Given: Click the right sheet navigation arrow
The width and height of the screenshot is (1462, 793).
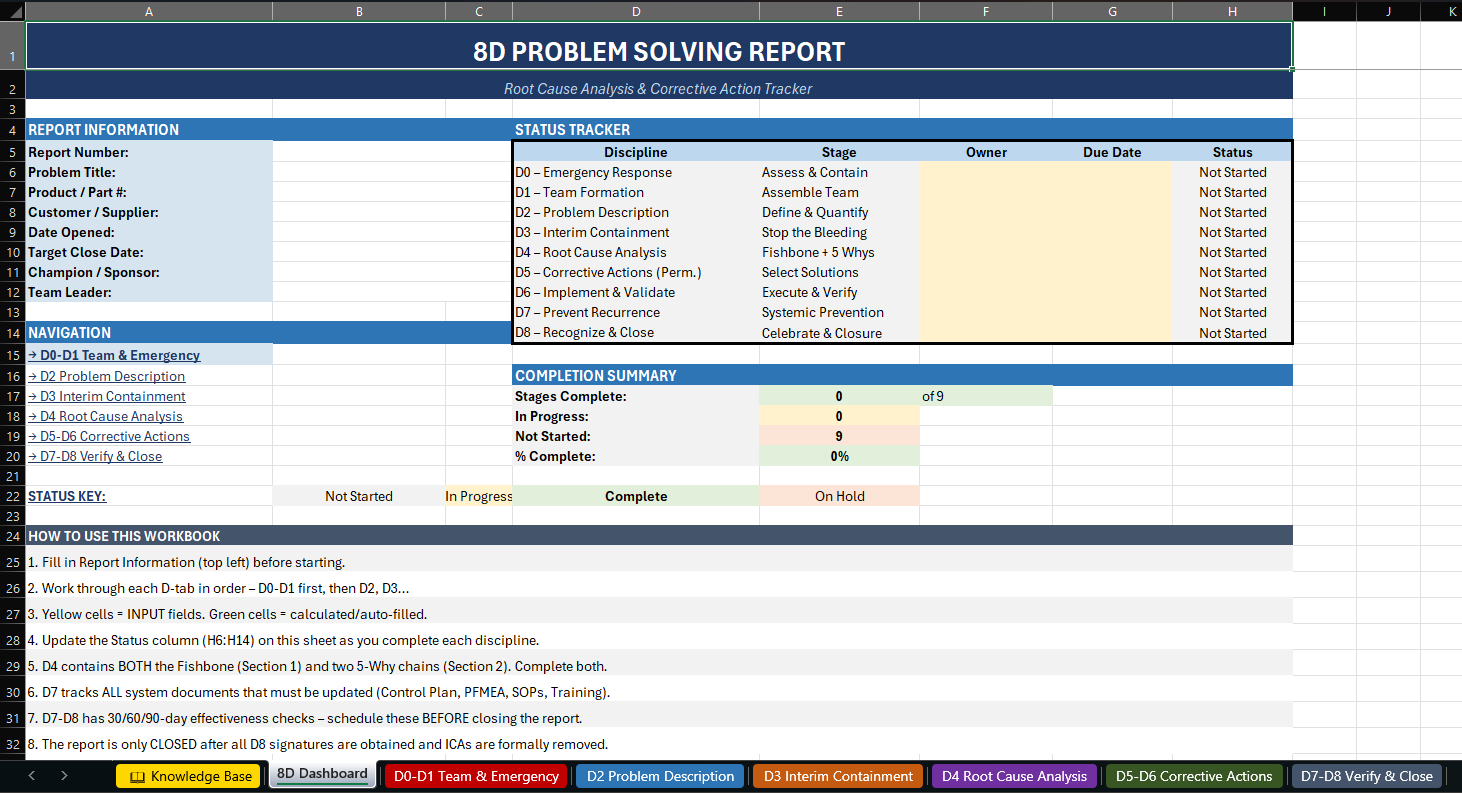Looking at the screenshot, I should pos(63,775).
